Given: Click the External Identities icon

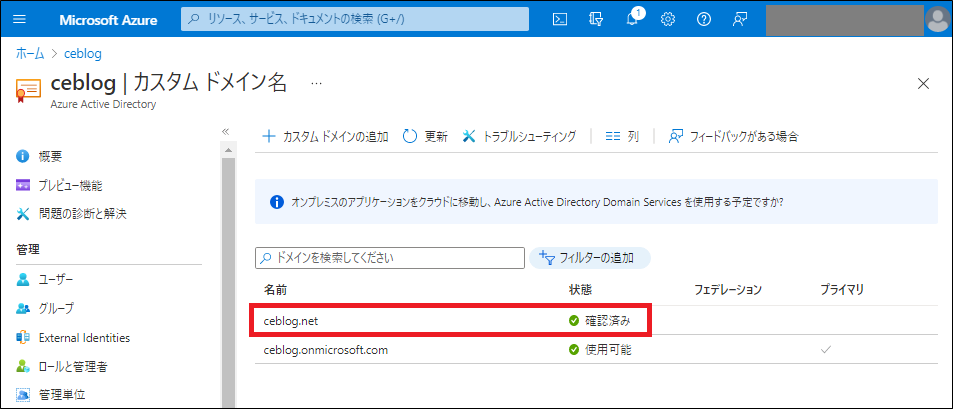Looking at the screenshot, I should [23, 337].
